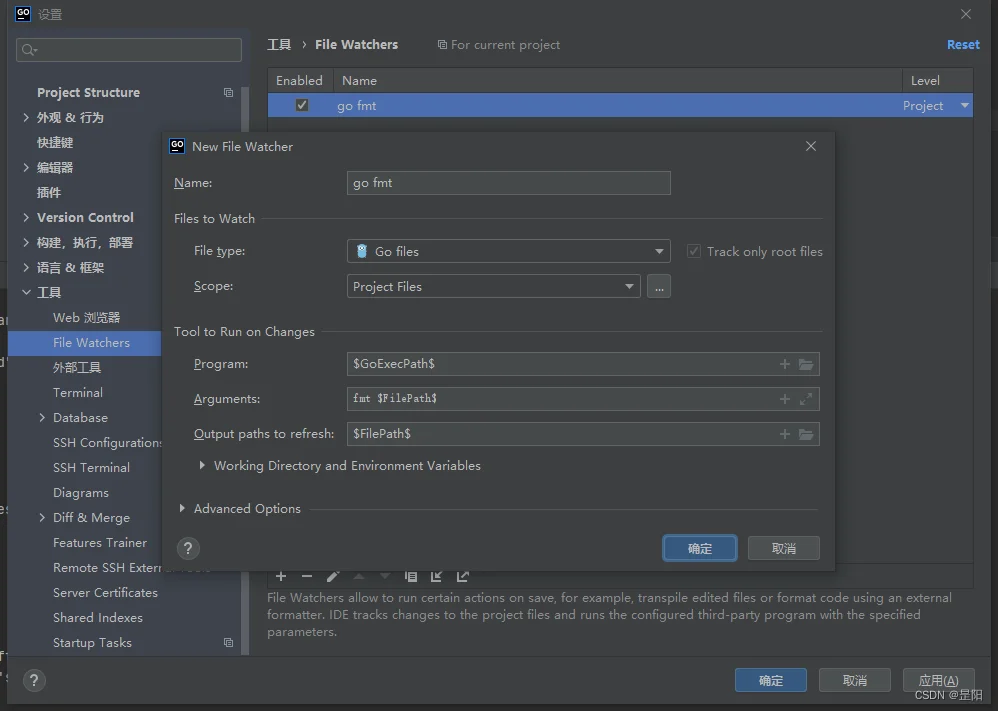Screen dimensions: 998x711
Task: Click the remove watcher minus icon
Action: point(307,576)
